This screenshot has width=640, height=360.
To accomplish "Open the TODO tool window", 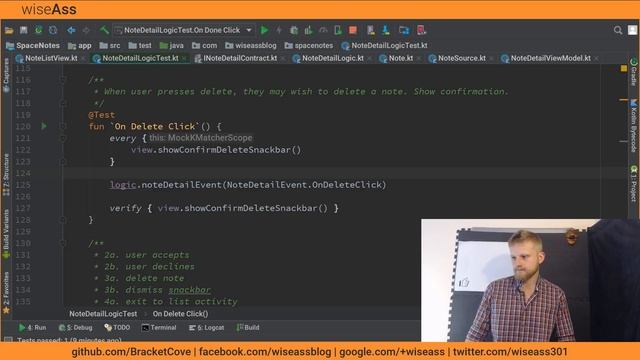I will coord(117,327).
